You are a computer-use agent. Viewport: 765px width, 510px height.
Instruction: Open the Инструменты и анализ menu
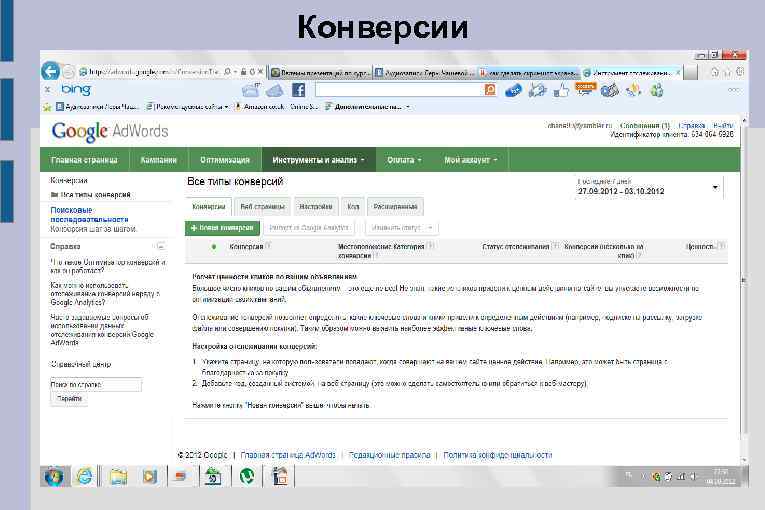(319, 160)
